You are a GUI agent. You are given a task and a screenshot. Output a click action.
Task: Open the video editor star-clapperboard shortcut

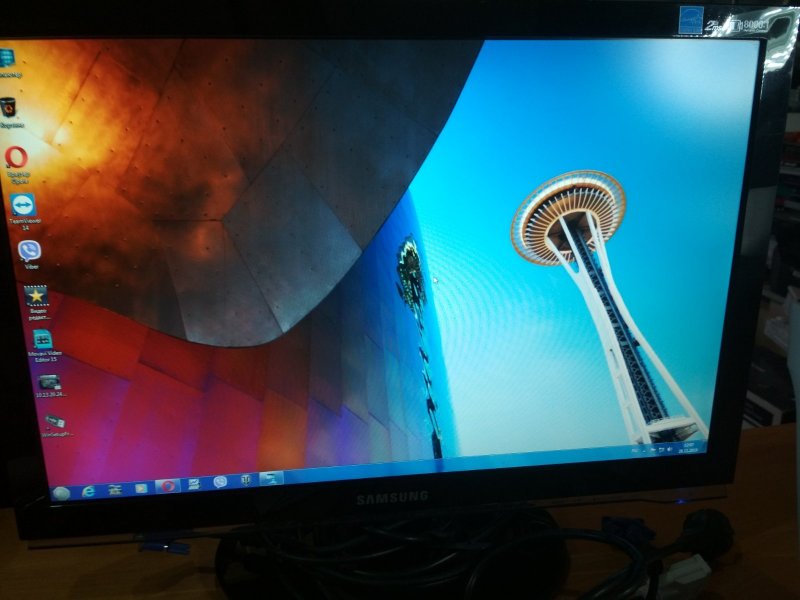pyautogui.click(x=36, y=296)
